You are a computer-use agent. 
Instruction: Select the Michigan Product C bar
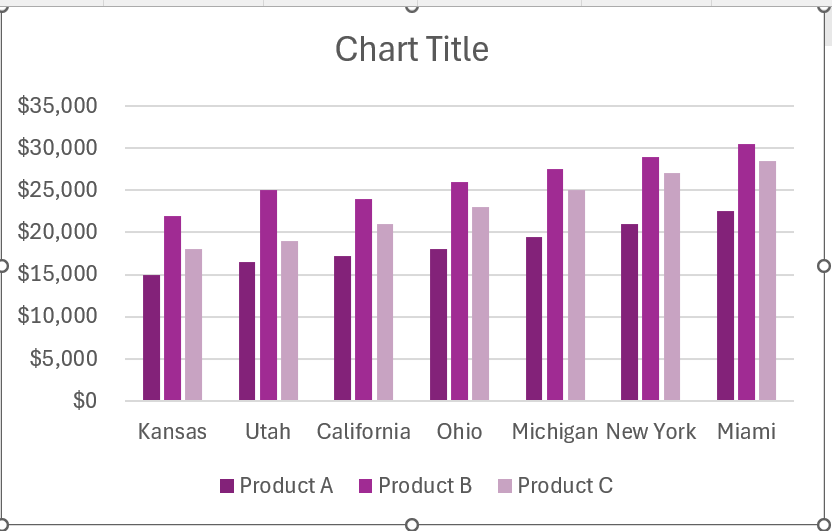576,295
